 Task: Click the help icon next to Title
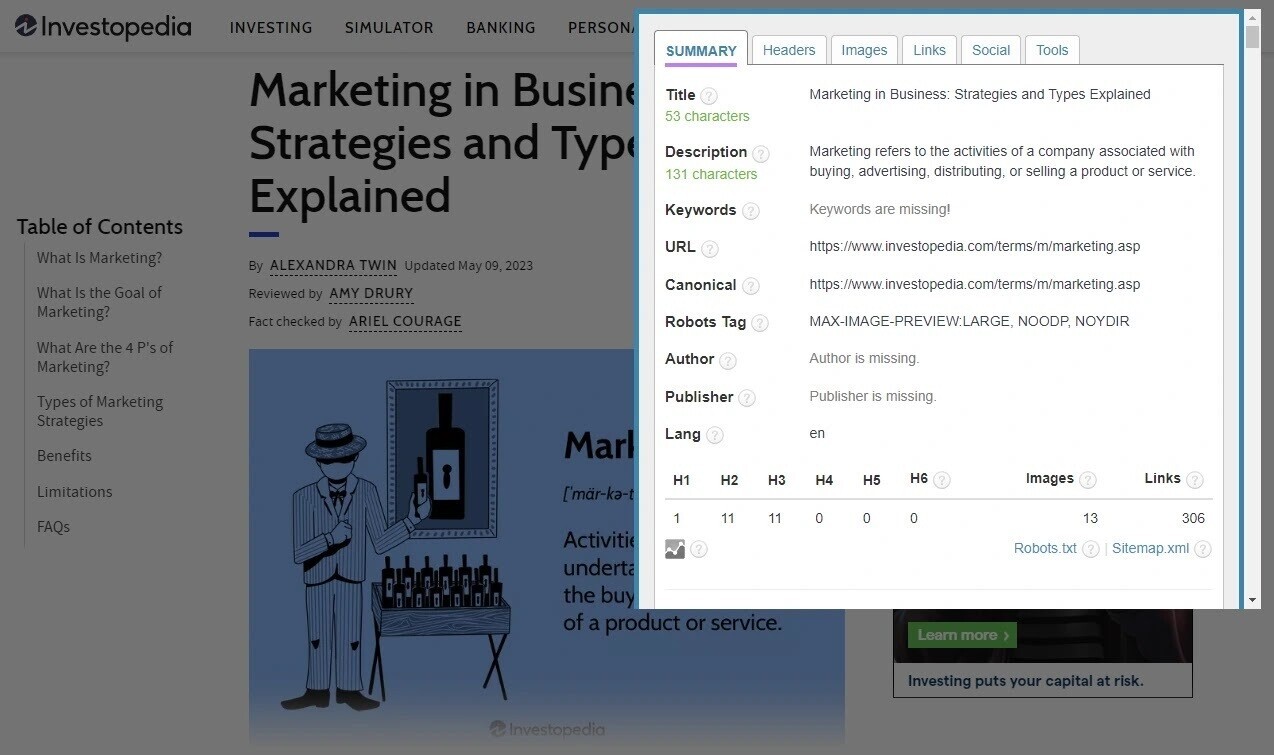point(709,96)
